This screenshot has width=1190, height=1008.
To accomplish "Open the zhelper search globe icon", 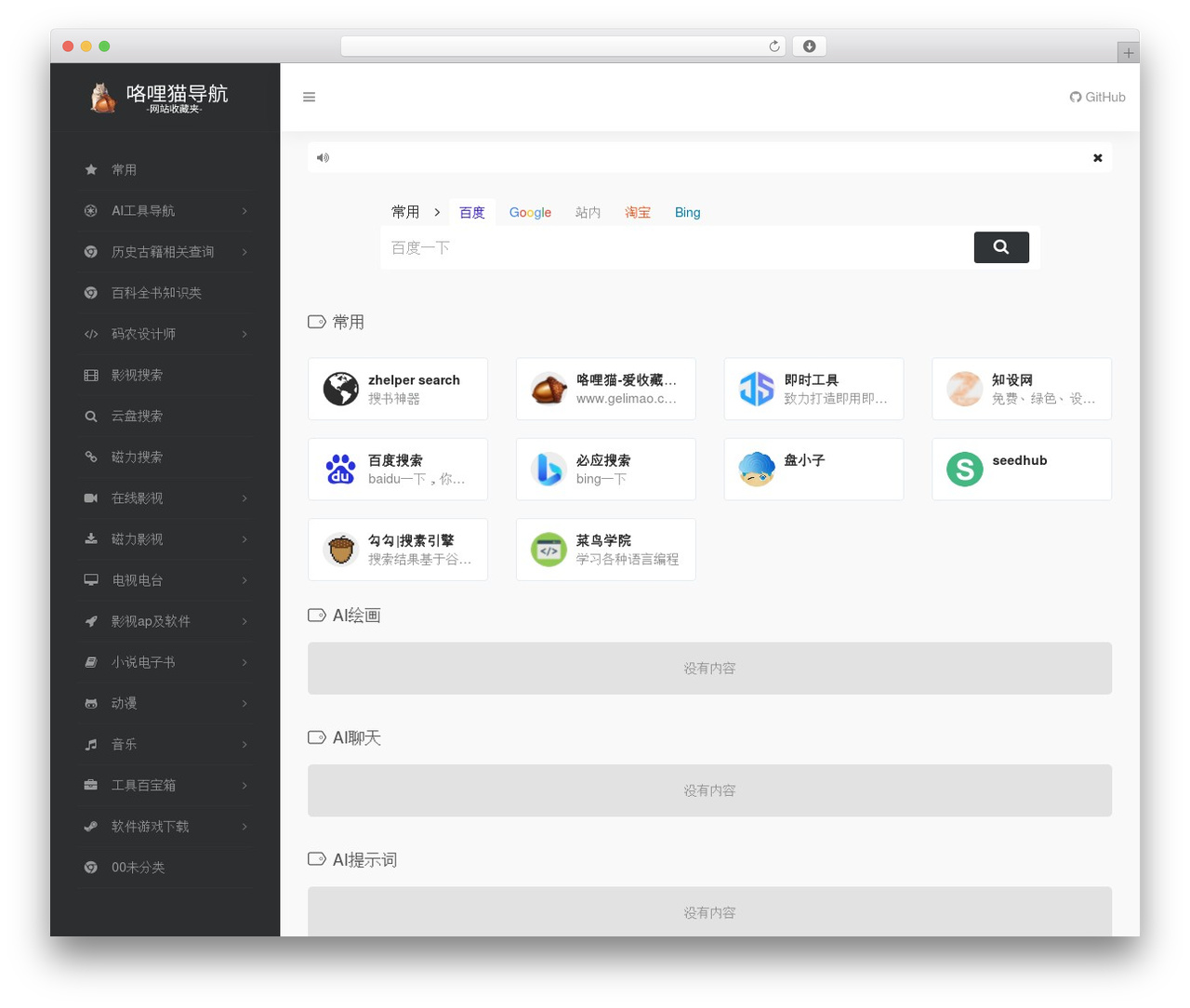I will click(341, 389).
